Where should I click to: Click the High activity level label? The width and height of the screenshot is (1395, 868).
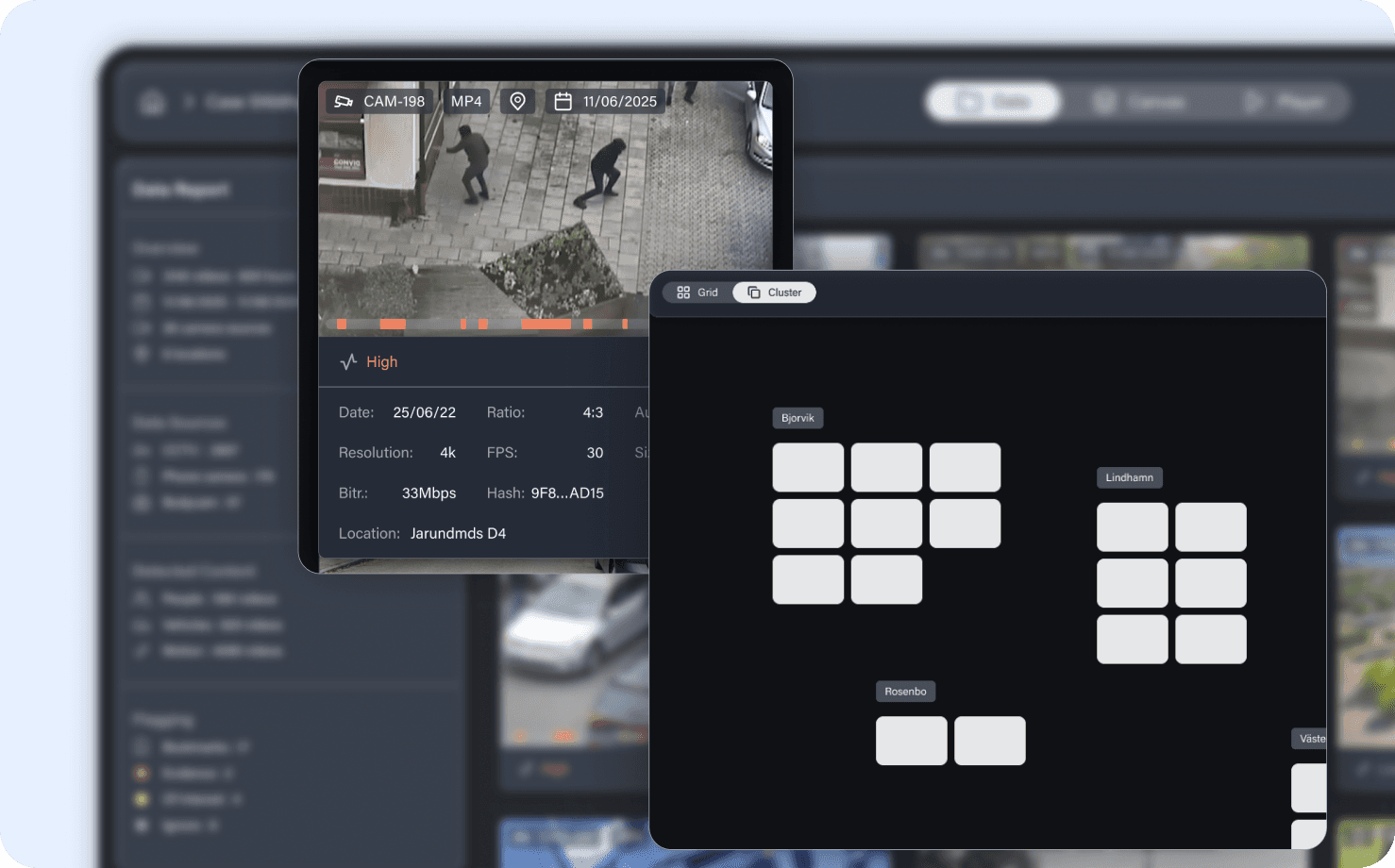point(382,362)
